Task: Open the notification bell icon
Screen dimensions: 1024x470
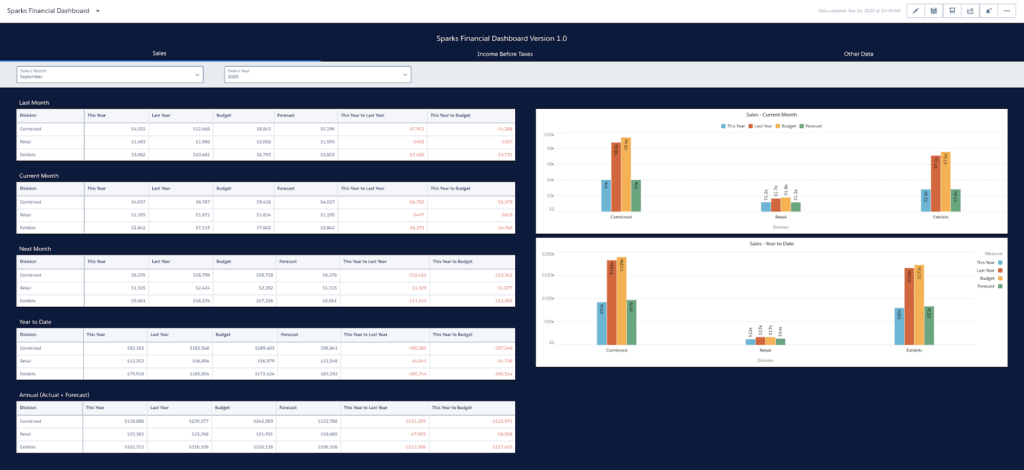Action: coord(989,11)
